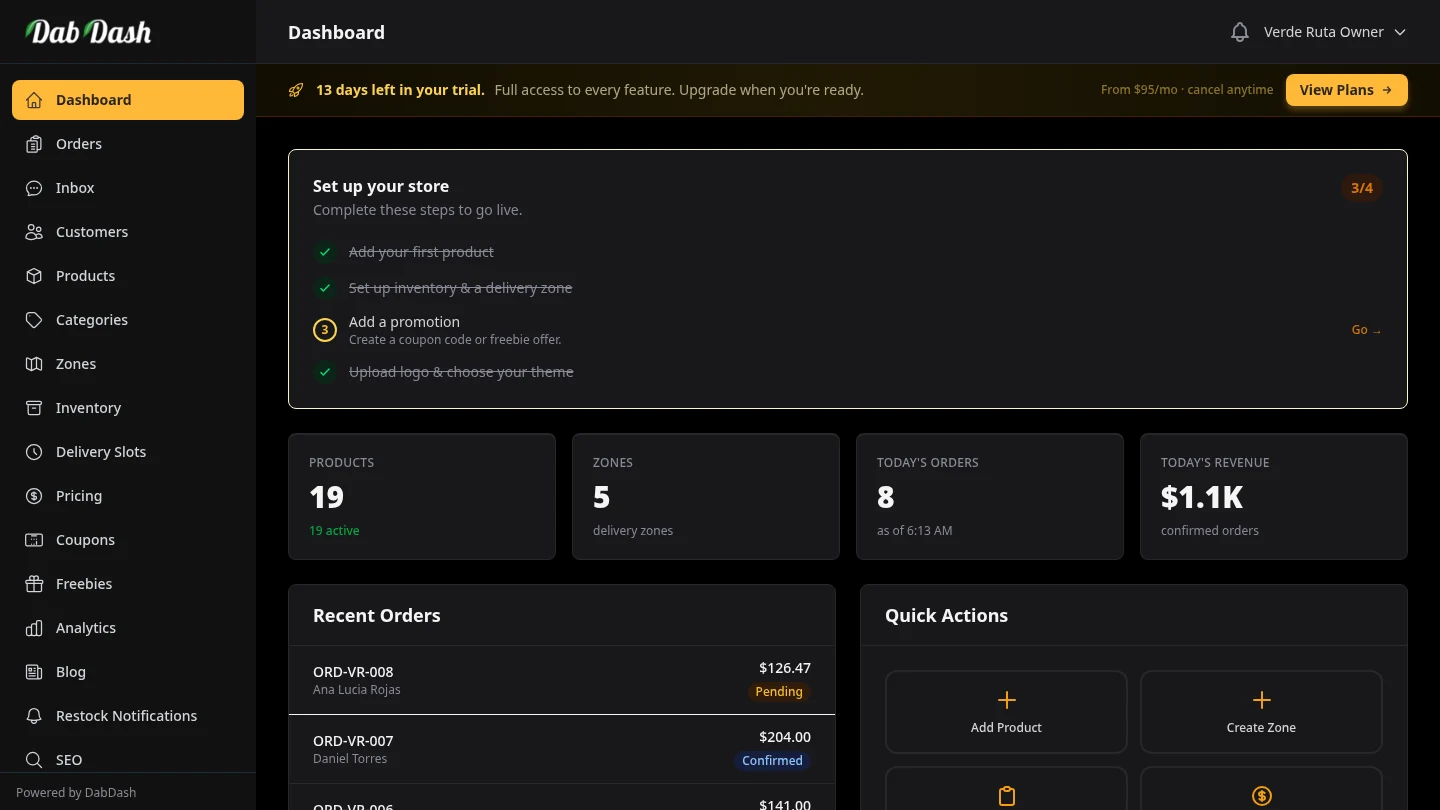
Task: Toggle the Upload logo & choose your theme checkmark
Action: point(324,372)
